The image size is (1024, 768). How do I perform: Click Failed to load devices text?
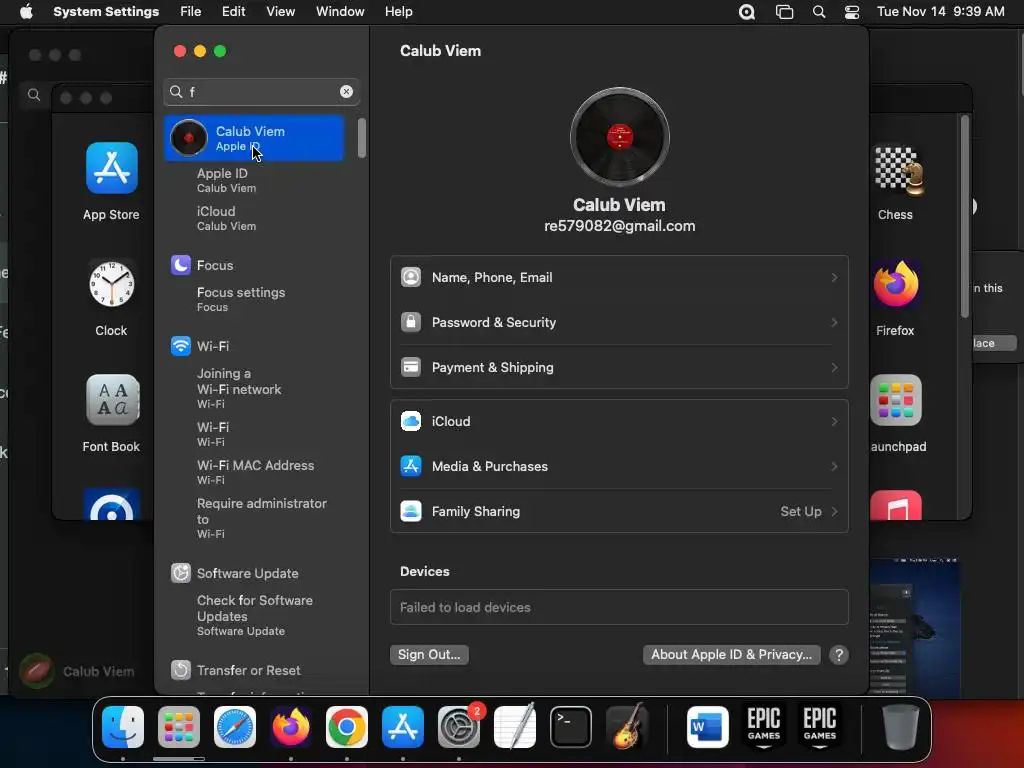(465, 607)
